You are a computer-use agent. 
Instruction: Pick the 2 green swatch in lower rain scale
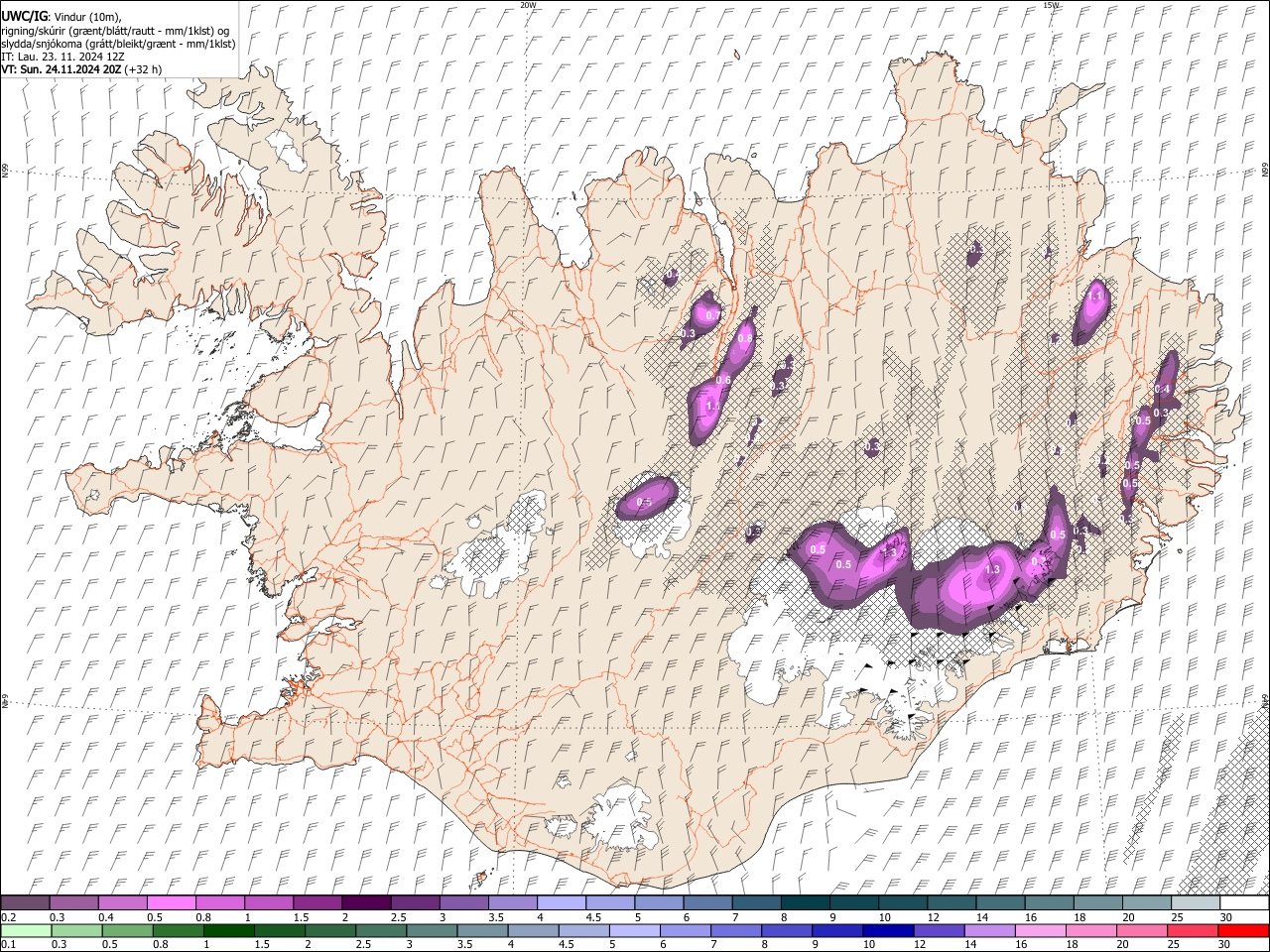329,930
